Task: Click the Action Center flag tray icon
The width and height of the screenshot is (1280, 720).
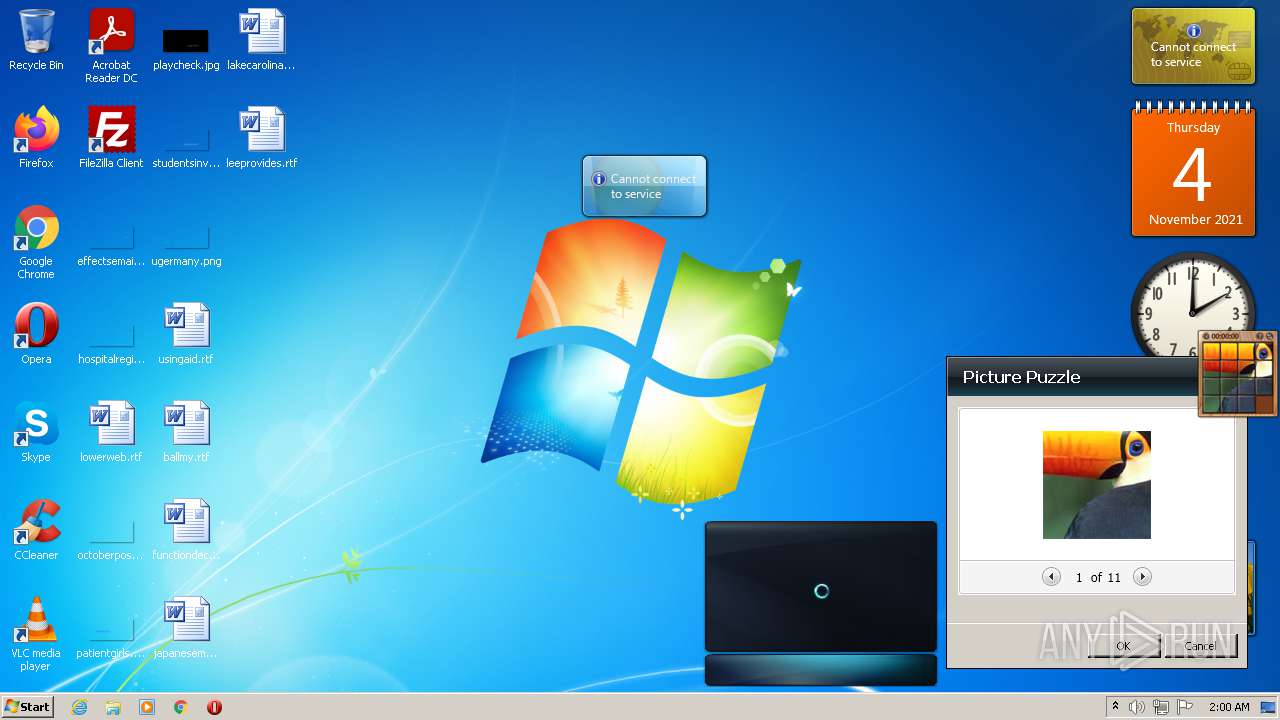Action: pyautogui.click(x=1185, y=707)
